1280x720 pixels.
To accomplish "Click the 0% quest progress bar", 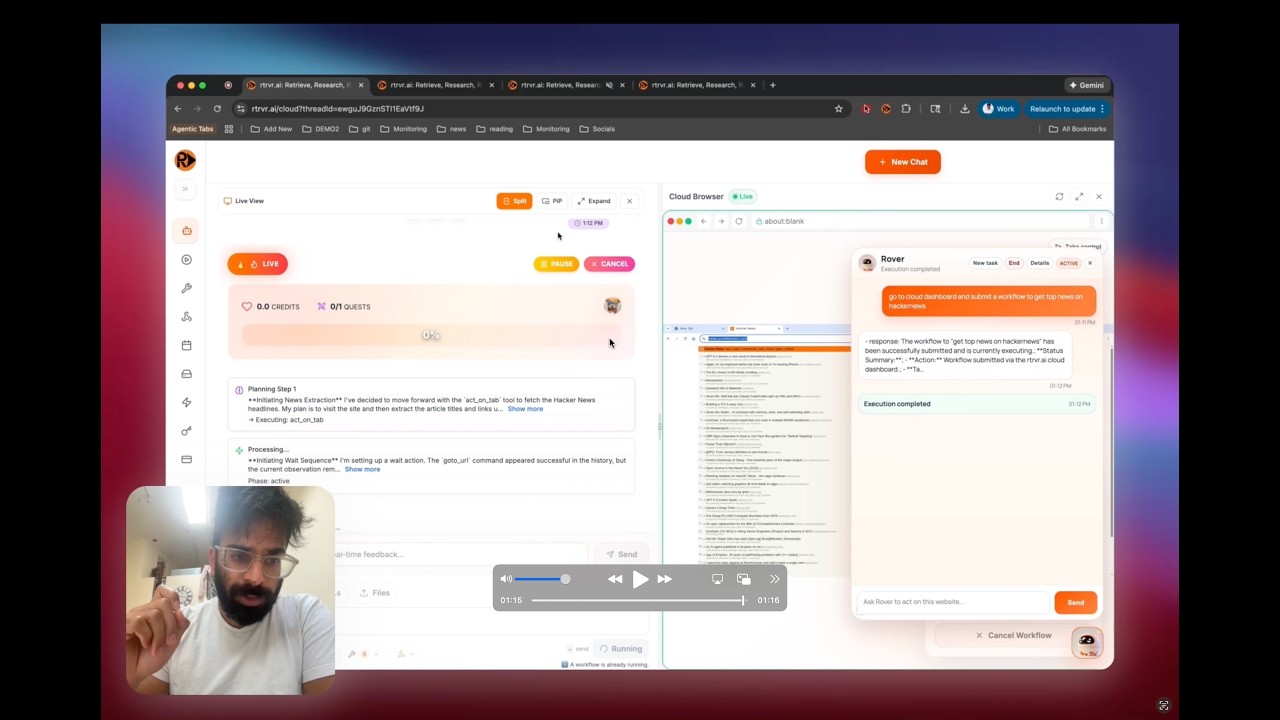I will click(x=431, y=335).
